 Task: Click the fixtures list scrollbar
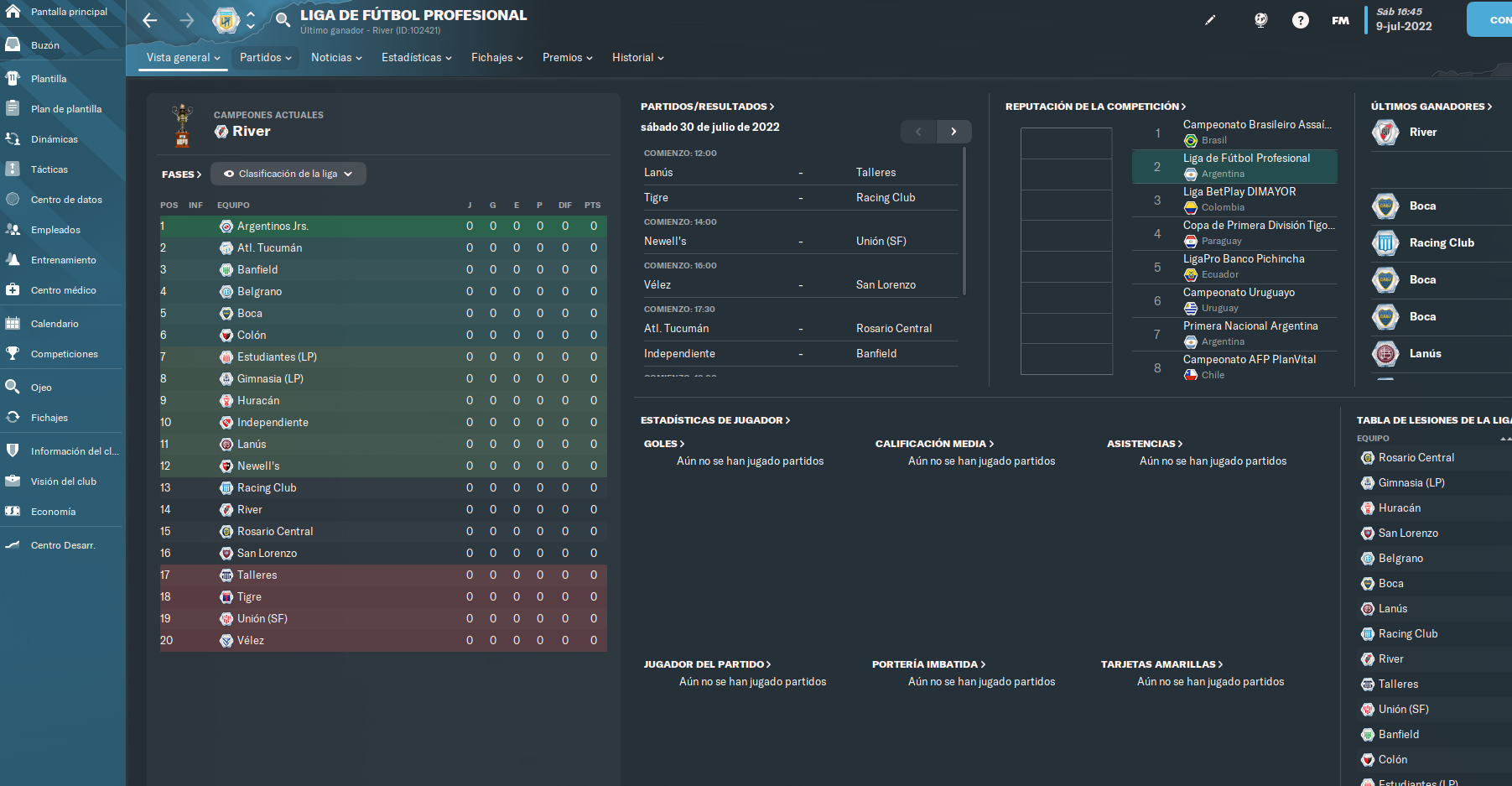pyautogui.click(x=964, y=221)
